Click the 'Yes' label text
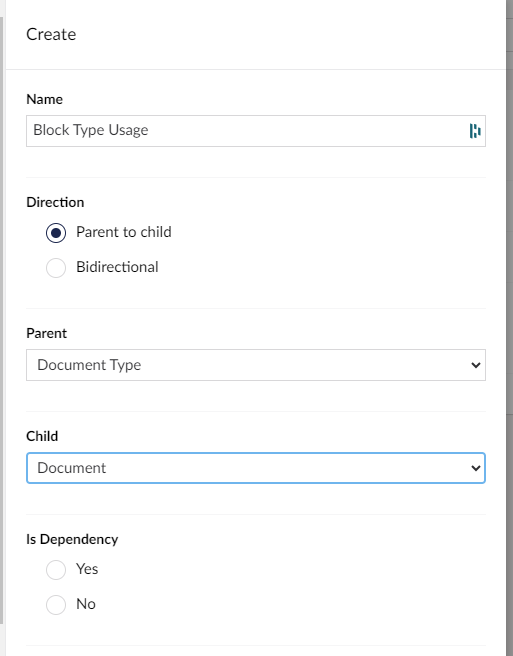The height and width of the screenshot is (656, 513). point(87,569)
